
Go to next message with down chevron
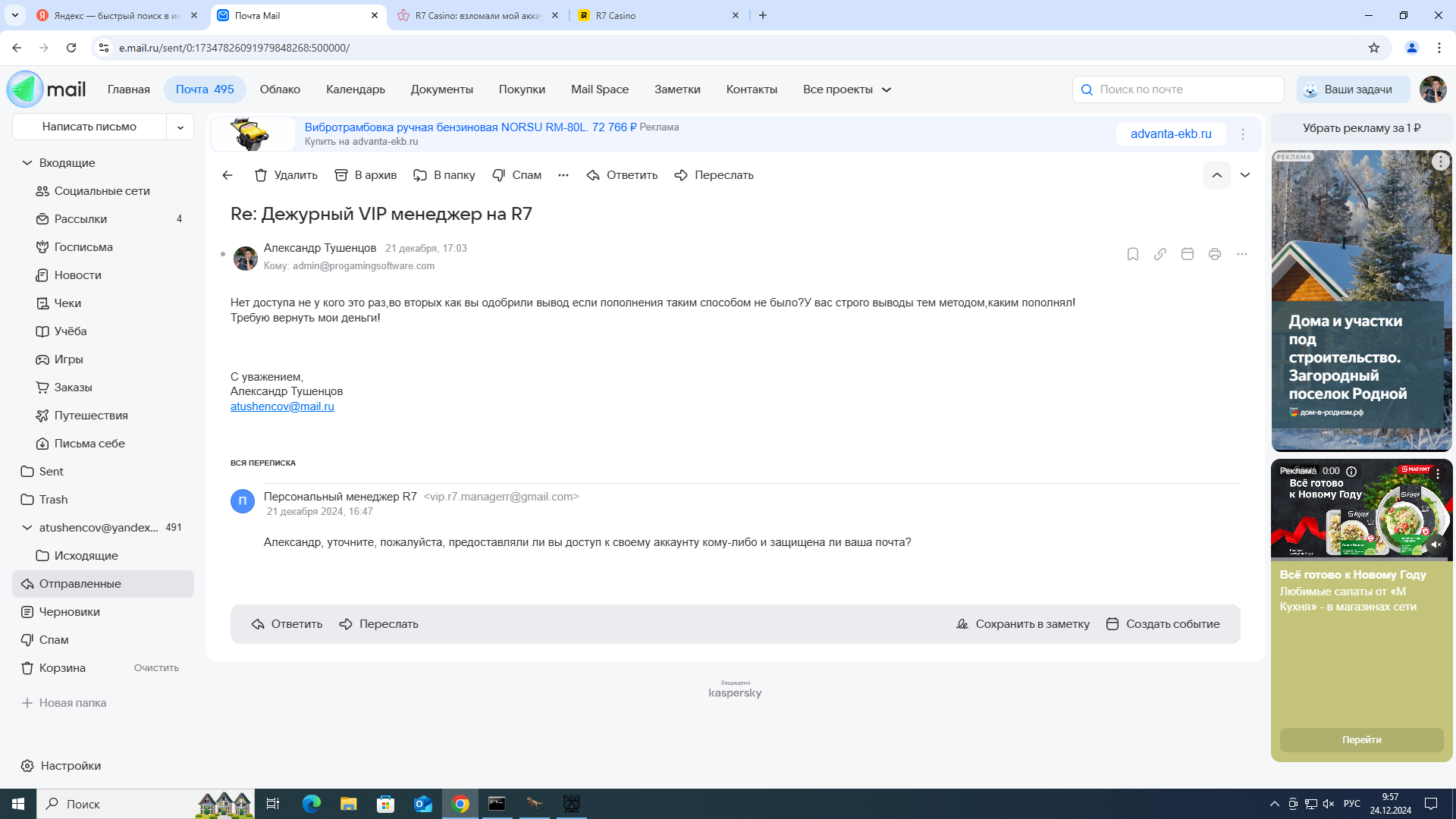pos(1245,175)
